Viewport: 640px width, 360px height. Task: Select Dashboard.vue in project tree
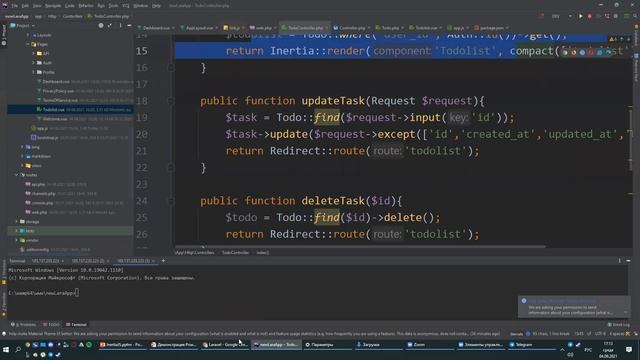pos(56,82)
